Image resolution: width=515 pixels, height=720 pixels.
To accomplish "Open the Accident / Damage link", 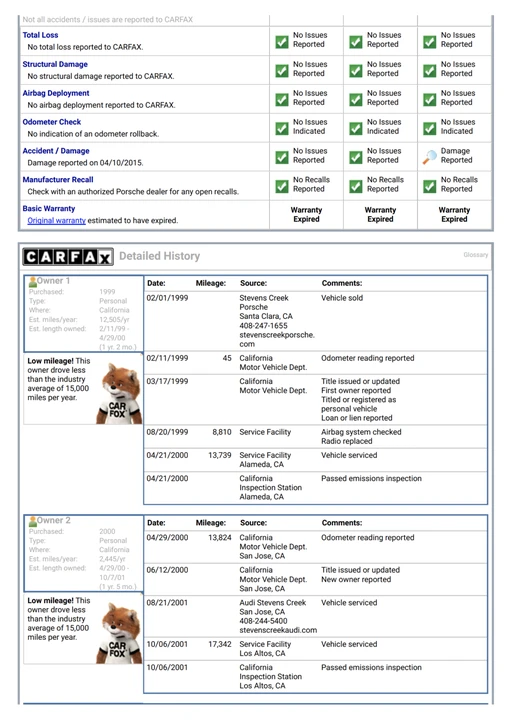I will click(x=56, y=151).
